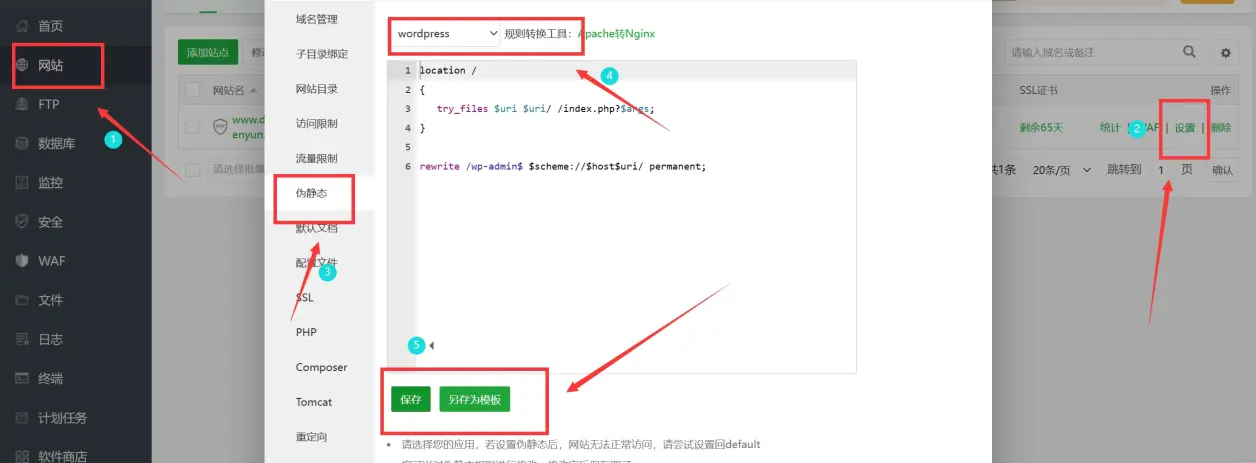
Task: Open the 重定向 tab
Action: [x=311, y=437]
